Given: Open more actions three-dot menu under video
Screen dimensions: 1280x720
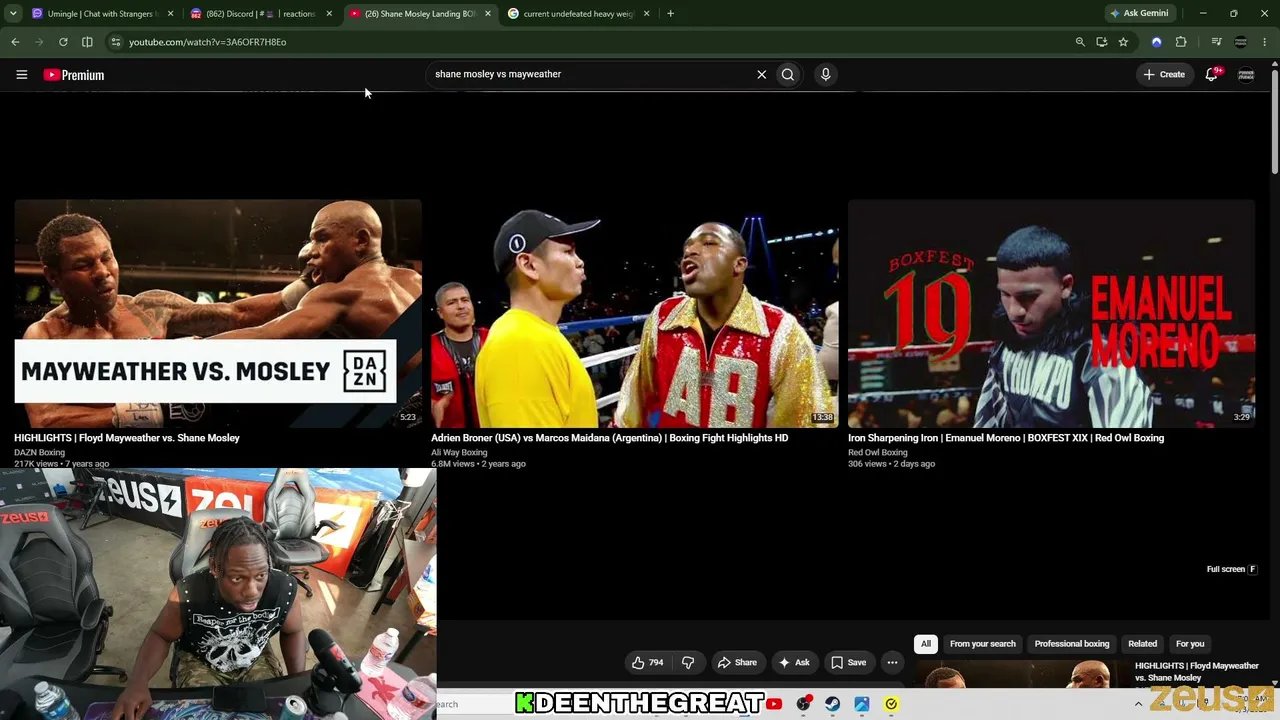Looking at the screenshot, I should pyautogui.click(x=892, y=662).
